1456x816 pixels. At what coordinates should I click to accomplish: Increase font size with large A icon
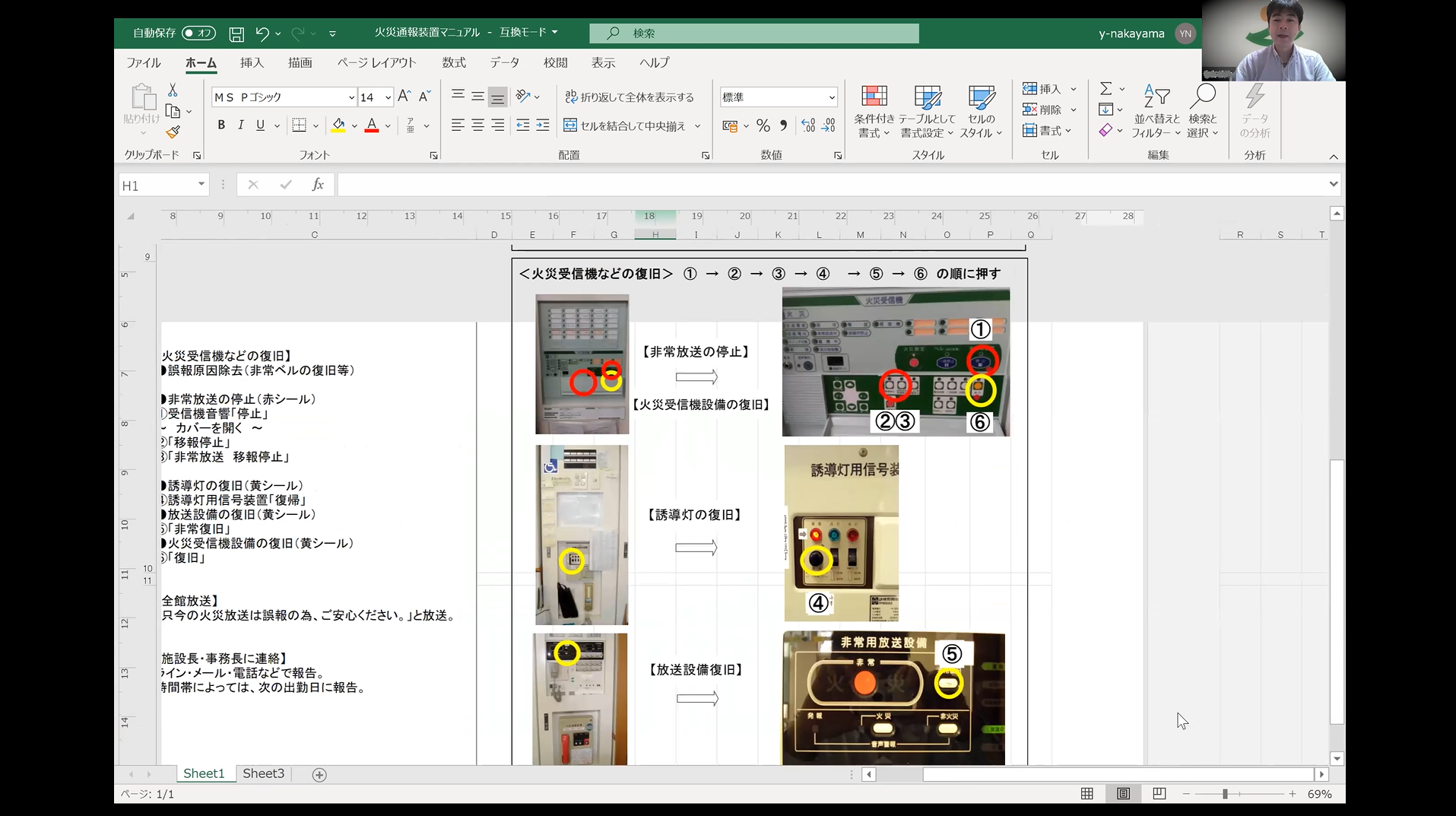click(404, 97)
